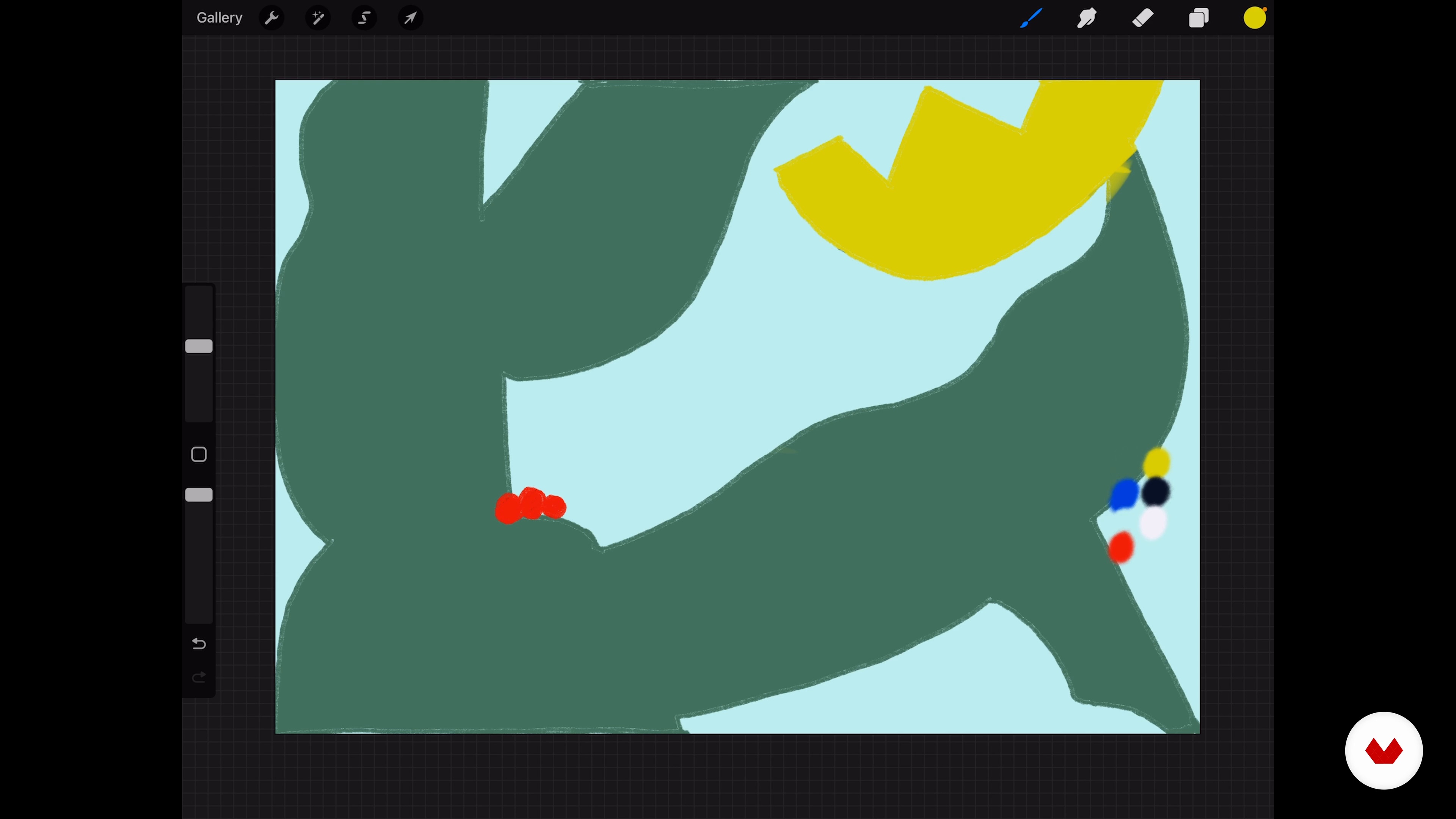Screen dimensions: 1456x819
Task: Click the cluster of red blobs on canvas
Action: pos(530,505)
